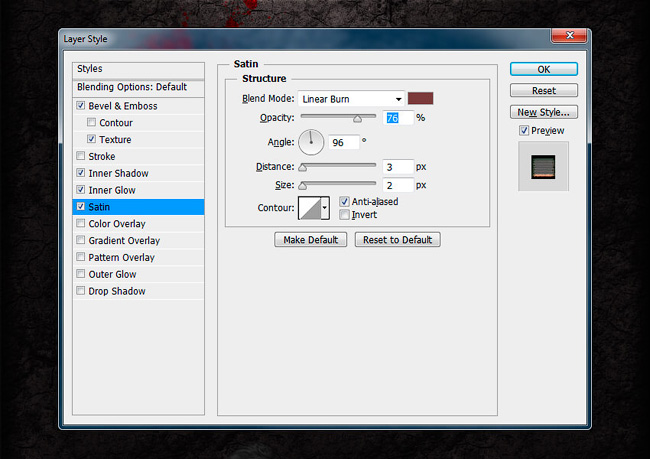Enable the Contour sub-effect checkbox

tap(92, 122)
